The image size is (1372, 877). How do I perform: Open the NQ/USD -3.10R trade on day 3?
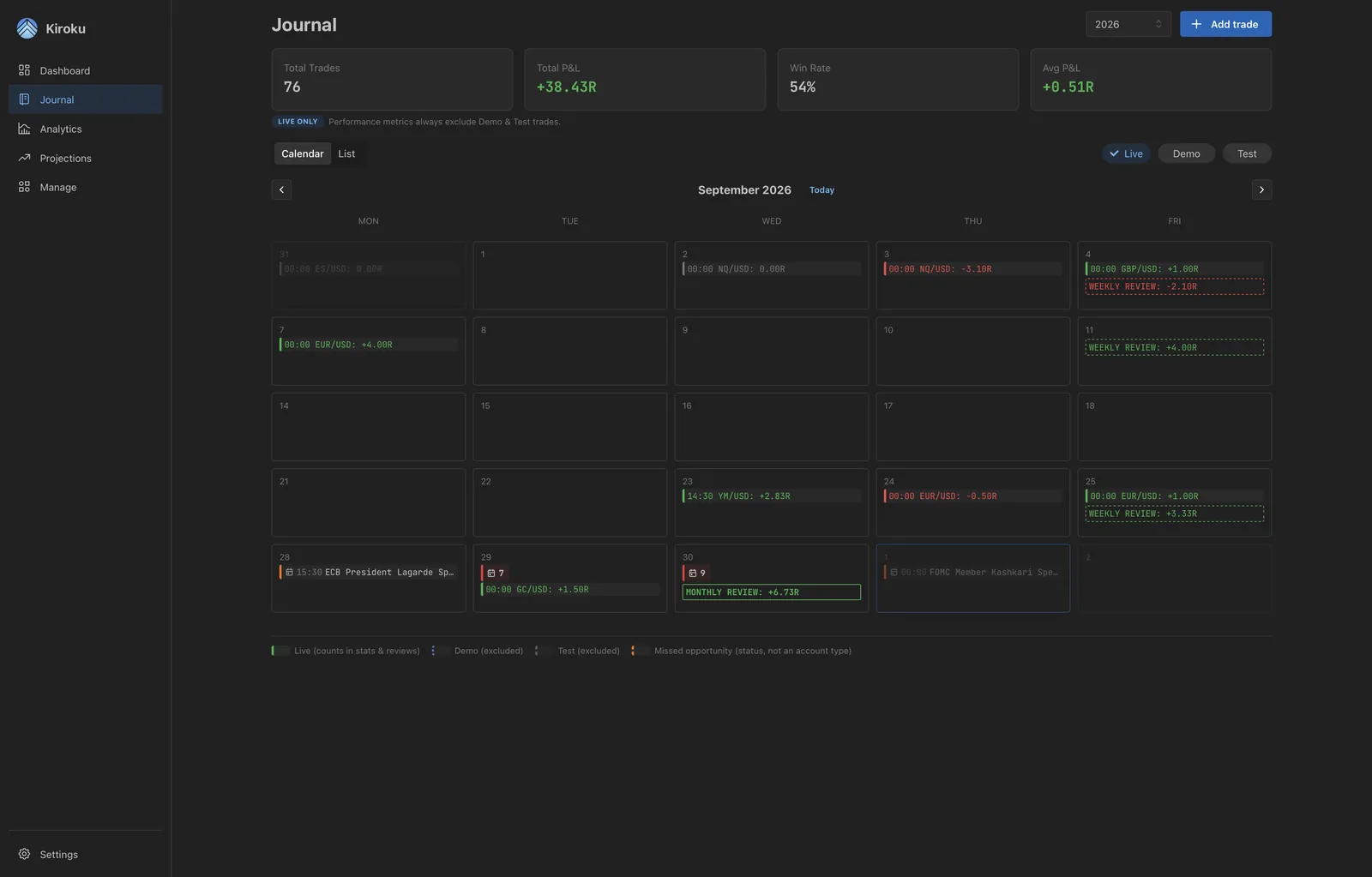click(x=973, y=269)
